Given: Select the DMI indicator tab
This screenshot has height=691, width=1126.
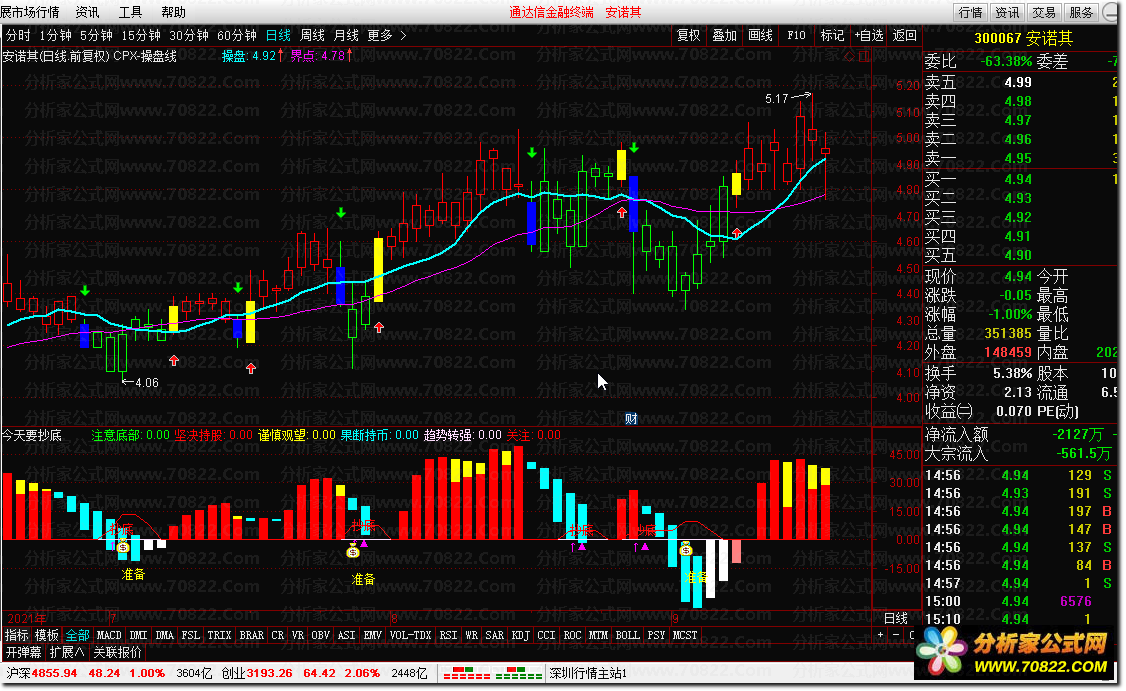Looking at the screenshot, I should point(139,635).
